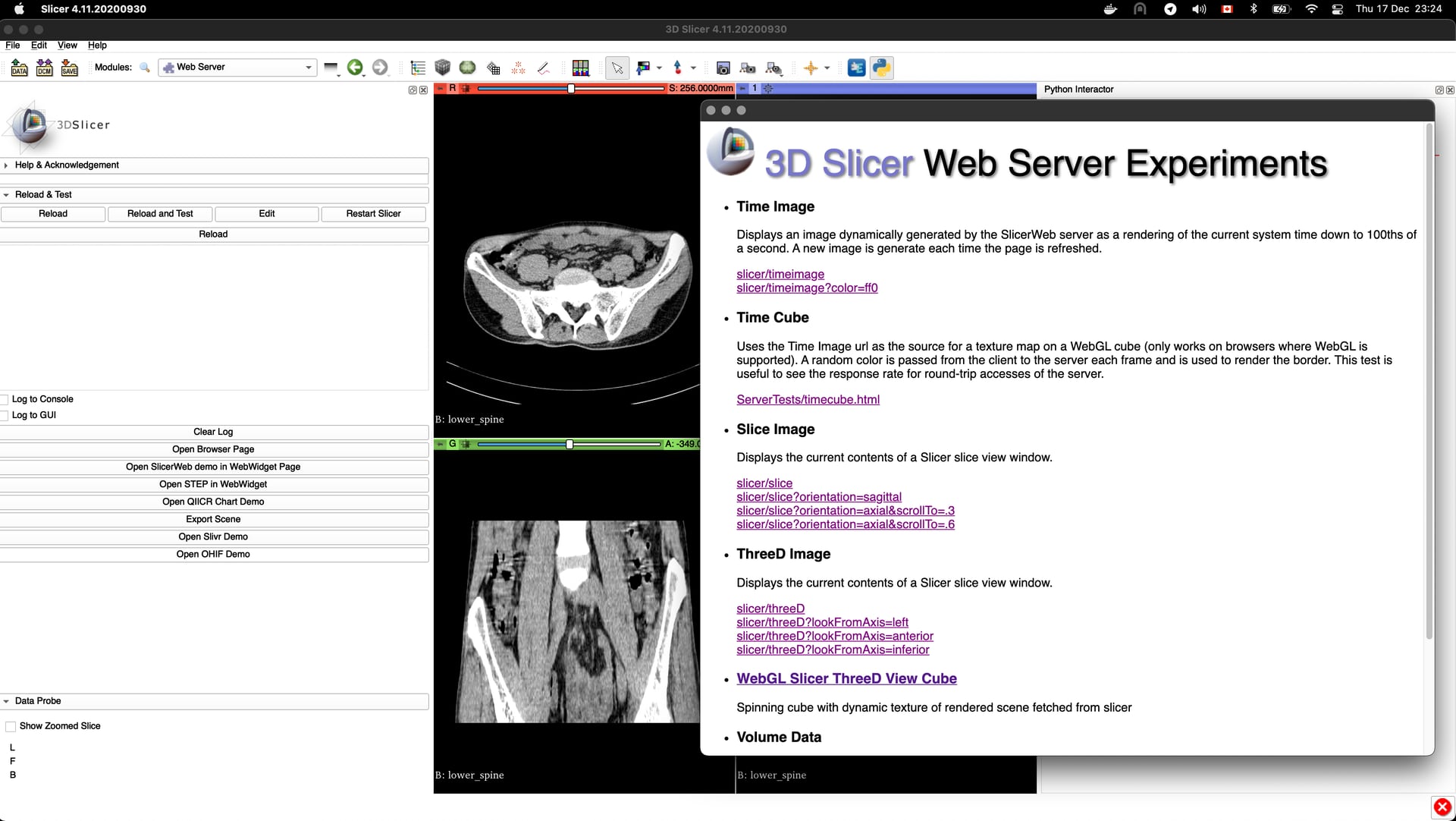Click the Open OHIF Demo button

tap(213, 554)
